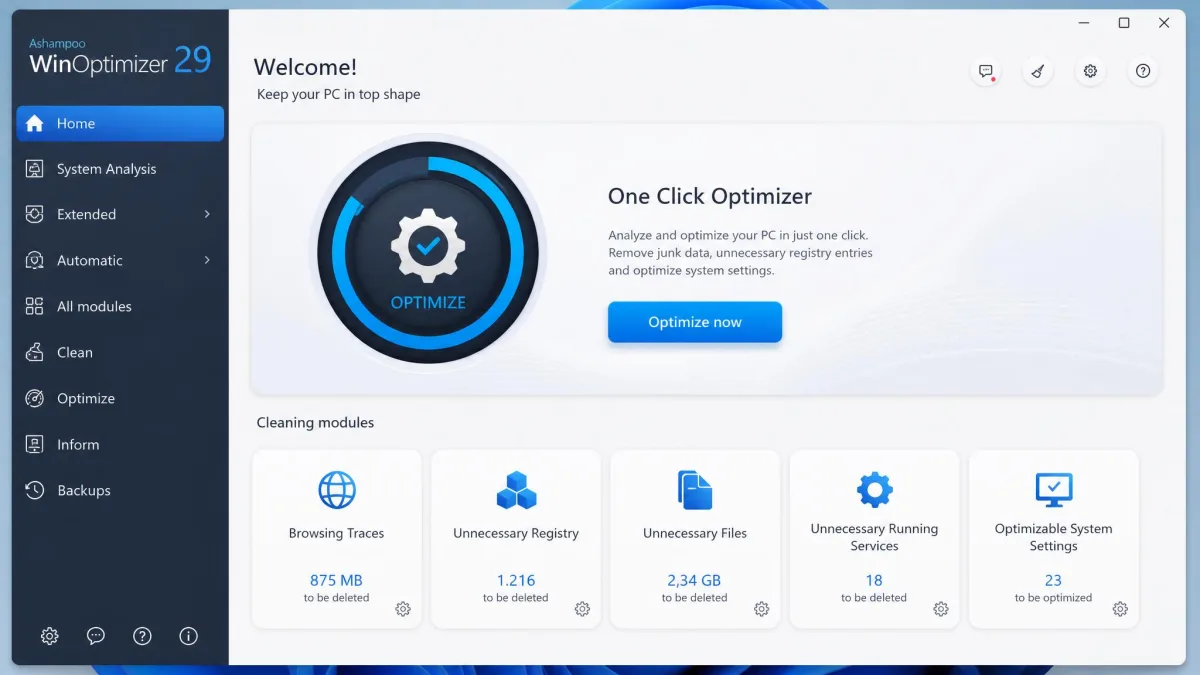The width and height of the screenshot is (1200, 675).
Task: Click the All modules grid icon
Action: pyautogui.click(x=35, y=306)
